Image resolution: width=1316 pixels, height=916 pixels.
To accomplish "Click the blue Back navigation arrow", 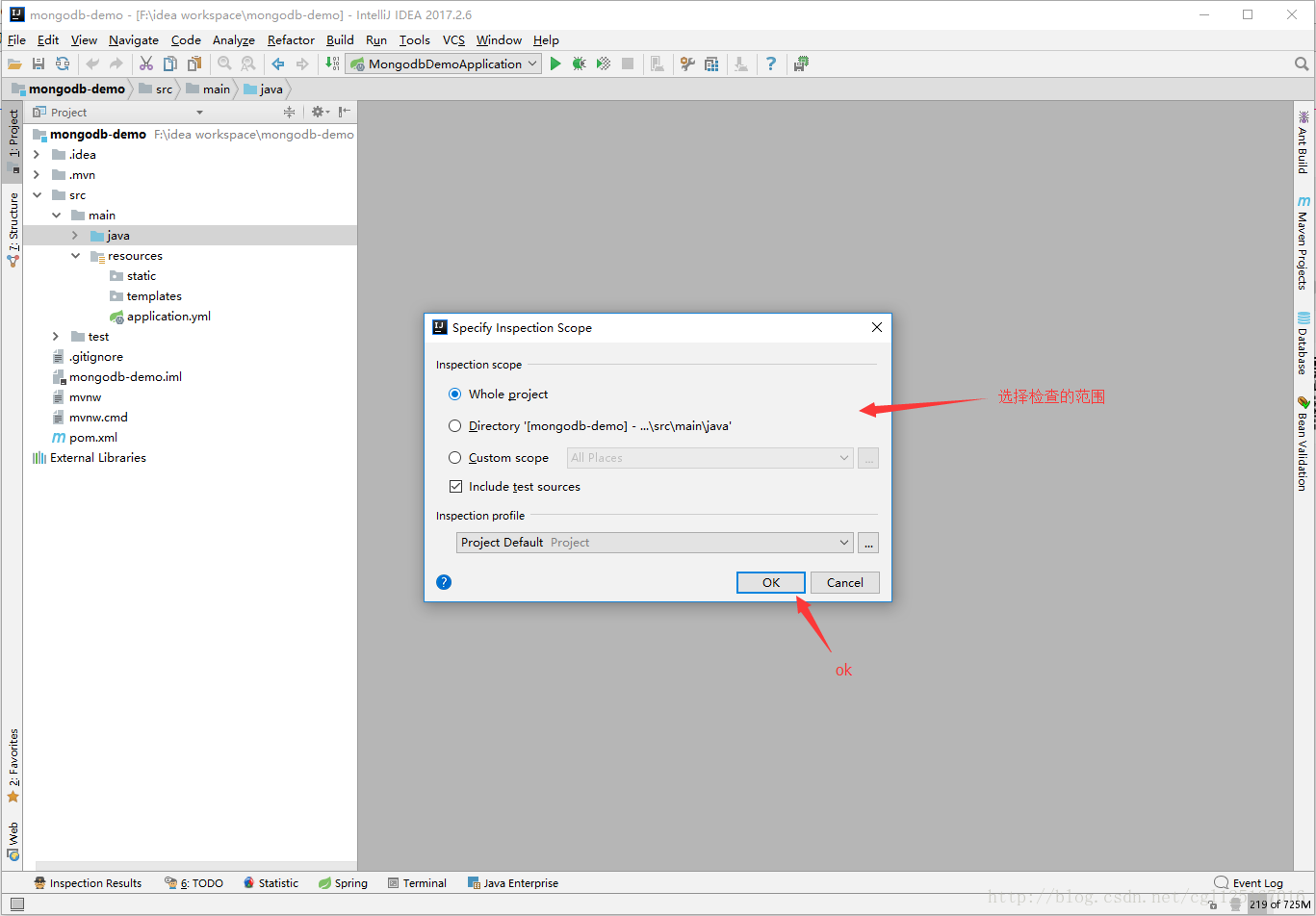I will click(278, 64).
